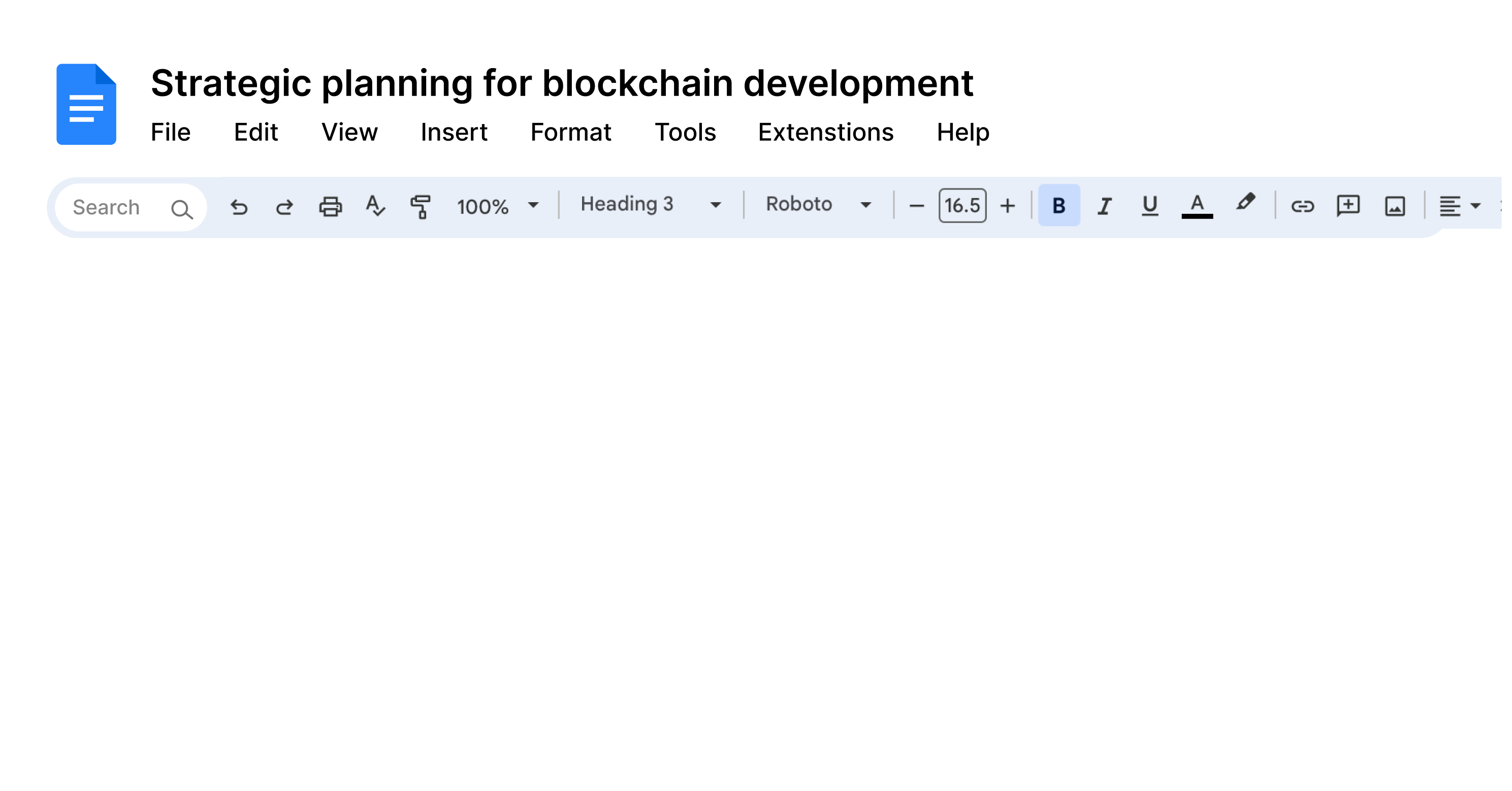
Task: Open the text color picker
Action: click(x=1197, y=206)
